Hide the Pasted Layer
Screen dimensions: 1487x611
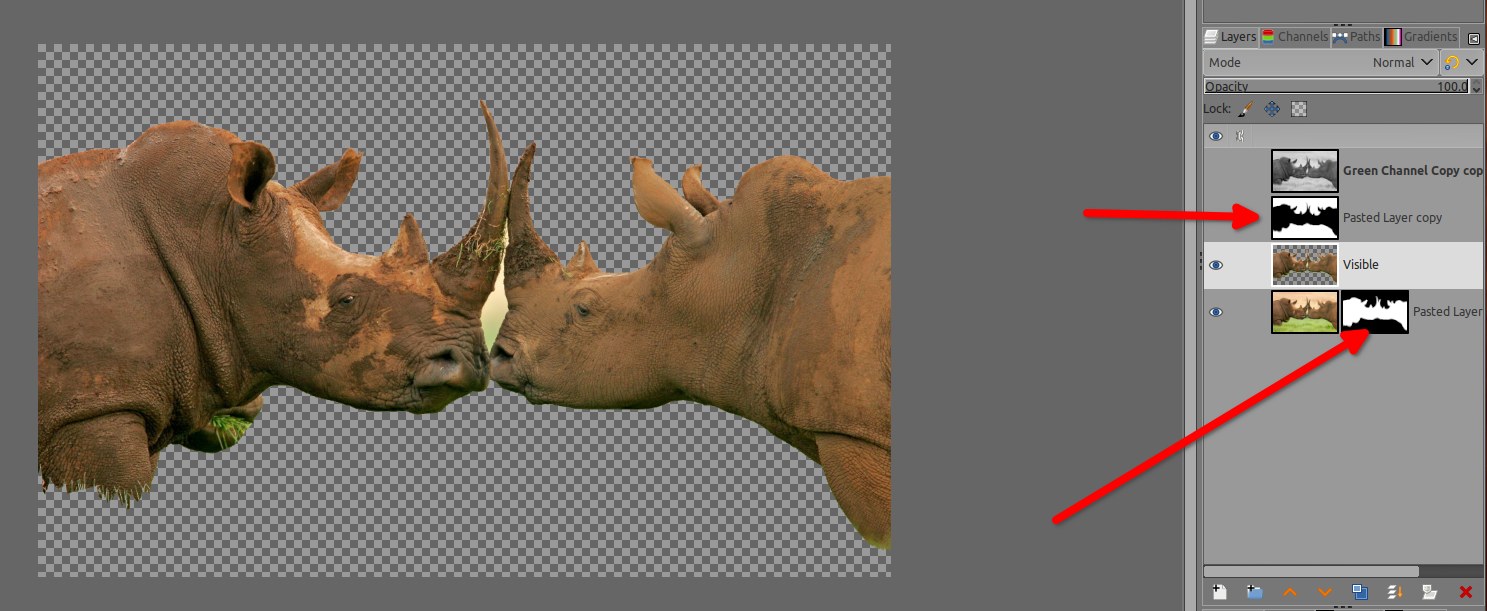click(1216, 312)
